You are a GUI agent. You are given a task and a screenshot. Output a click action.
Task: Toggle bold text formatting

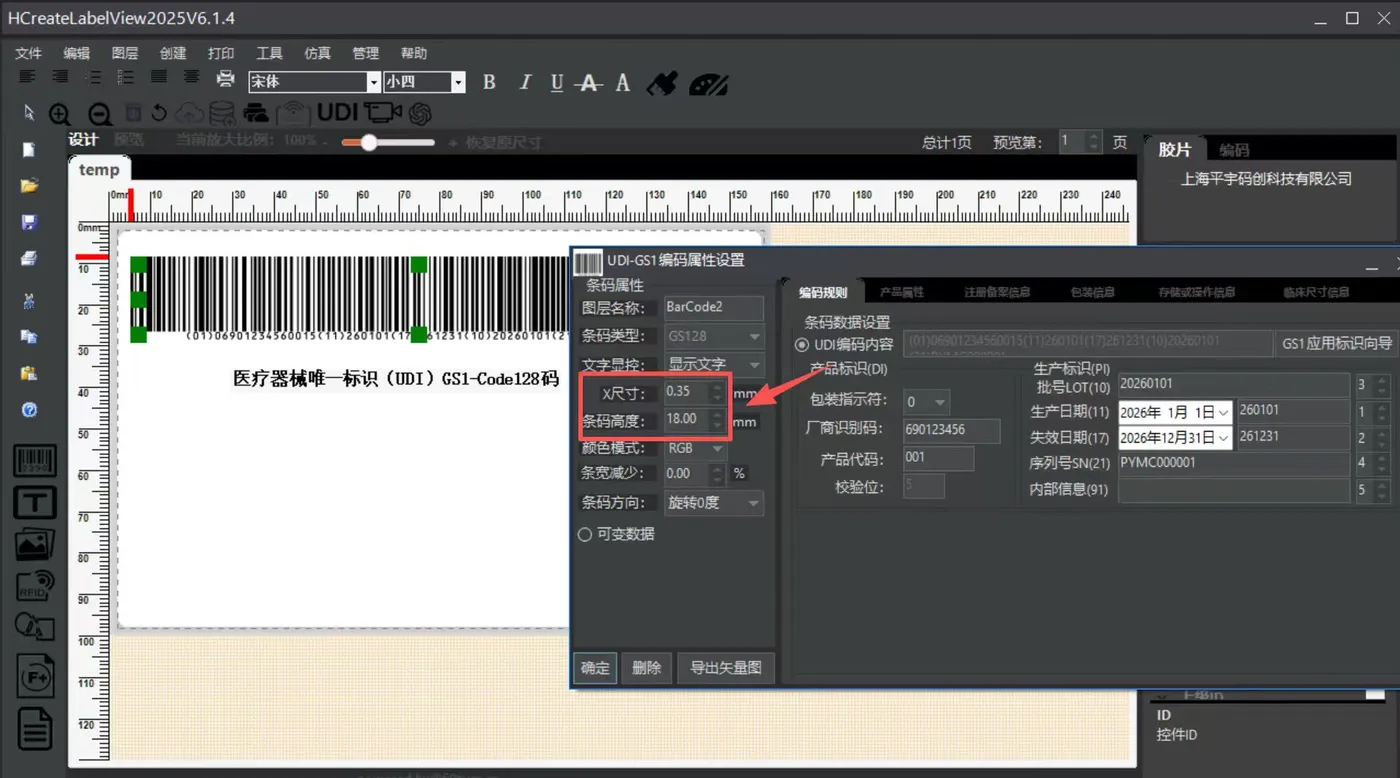coord(489,82)
